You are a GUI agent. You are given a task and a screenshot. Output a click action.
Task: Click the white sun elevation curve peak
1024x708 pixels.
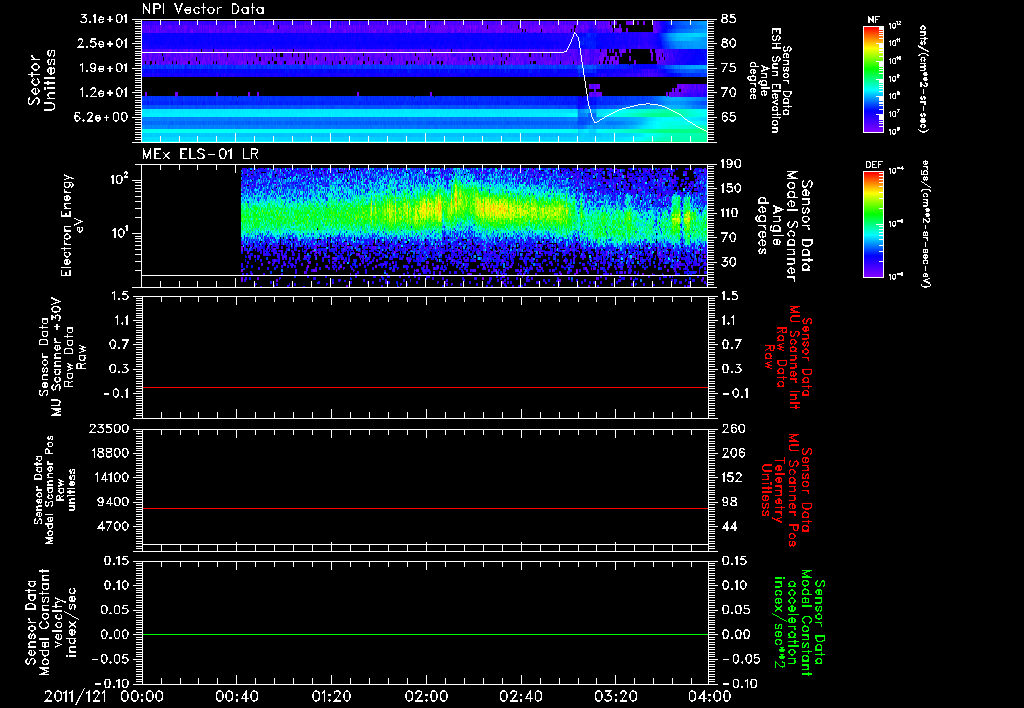click(575, 33)
